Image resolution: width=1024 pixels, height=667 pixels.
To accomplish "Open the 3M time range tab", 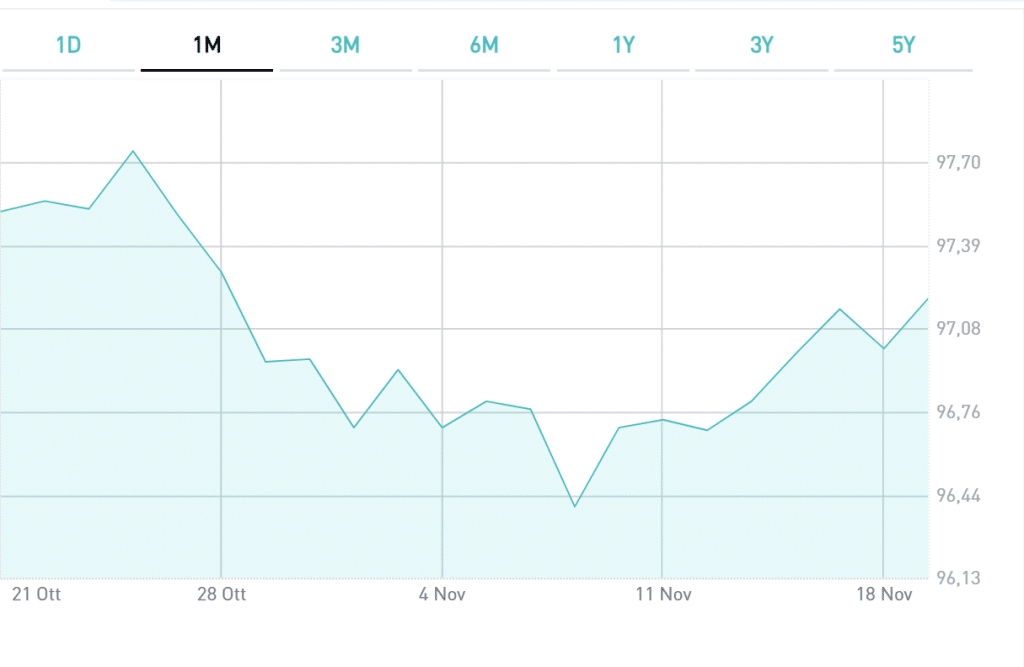I will (345, 45).
